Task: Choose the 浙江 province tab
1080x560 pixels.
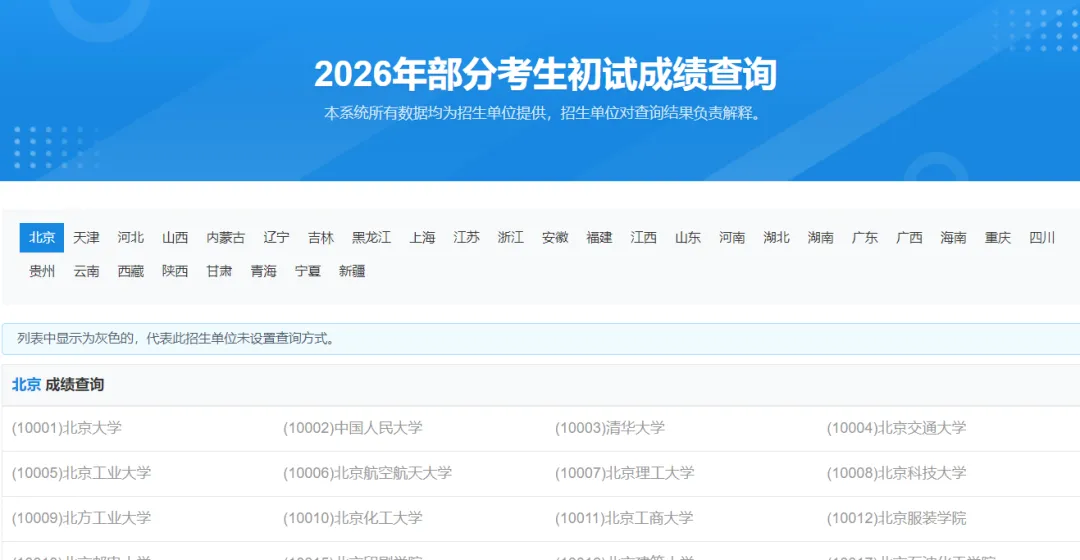Action: [510, 238]
